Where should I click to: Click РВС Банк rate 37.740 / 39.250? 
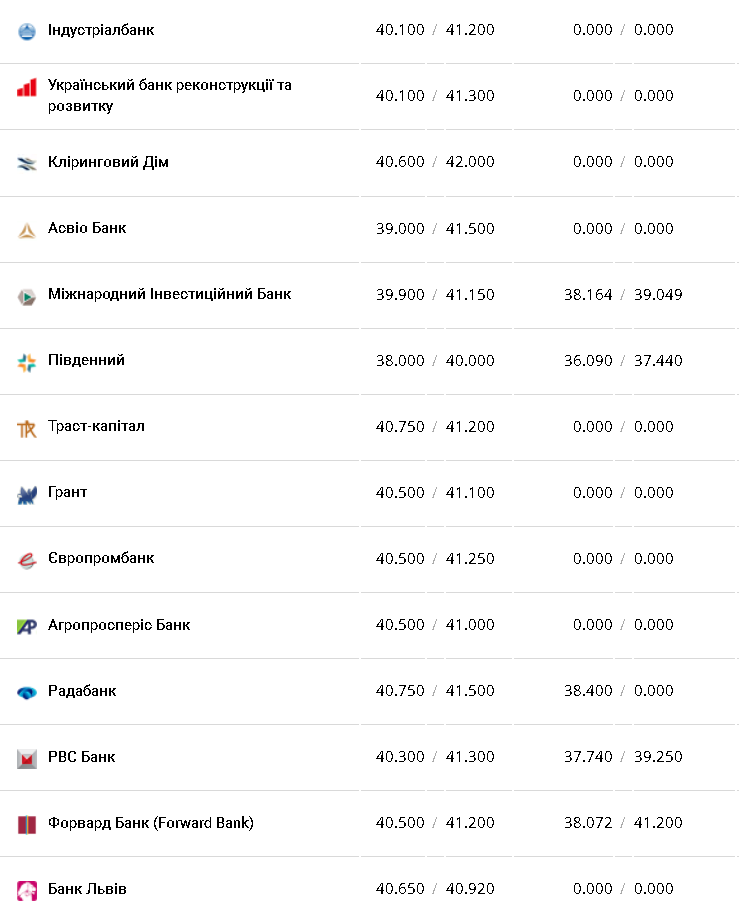(623, 757)
